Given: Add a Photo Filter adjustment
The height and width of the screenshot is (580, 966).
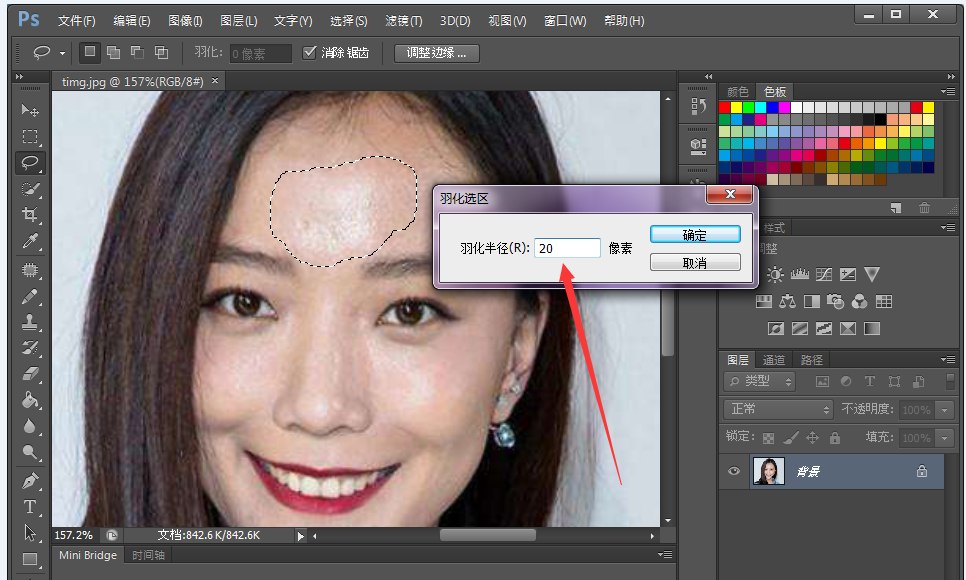Looking at the screenshot, I should coord(835,301).
